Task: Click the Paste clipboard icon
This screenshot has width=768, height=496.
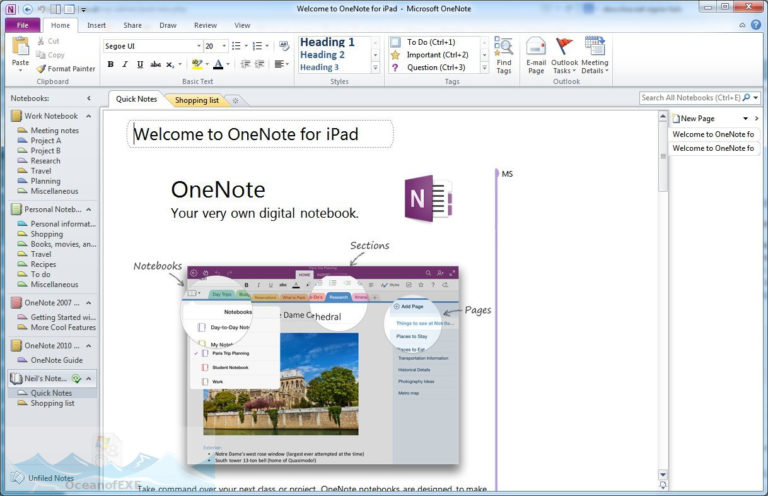Action: tap(20, 47)
